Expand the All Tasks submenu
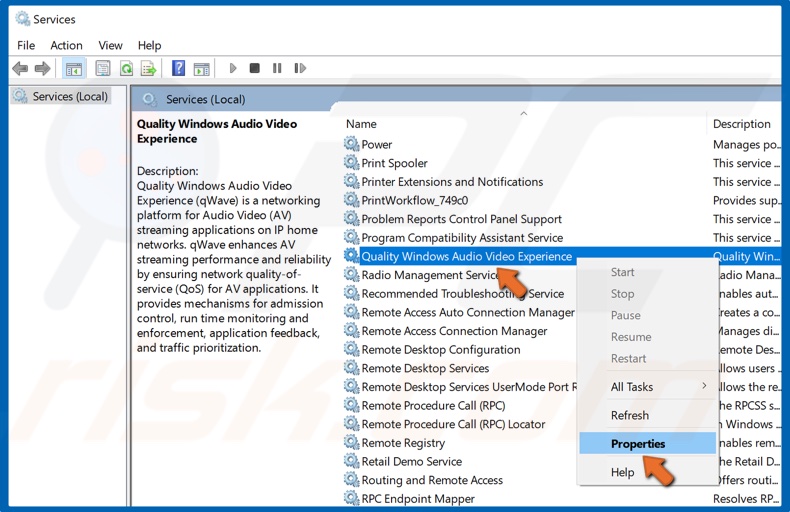The image size is (790, 512). [632, 387]
